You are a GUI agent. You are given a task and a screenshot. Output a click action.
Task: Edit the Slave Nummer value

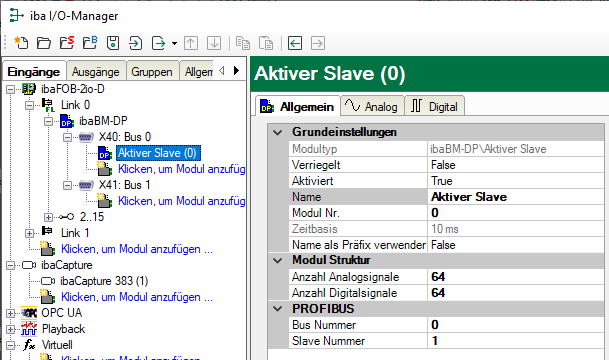(516, 341)
